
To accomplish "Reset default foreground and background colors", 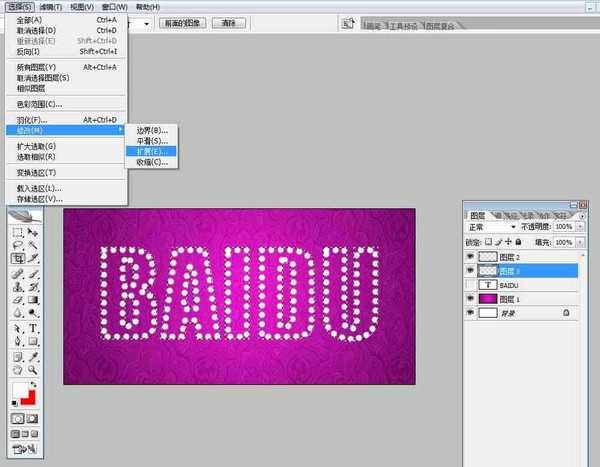I will click(x=14, y=403).
